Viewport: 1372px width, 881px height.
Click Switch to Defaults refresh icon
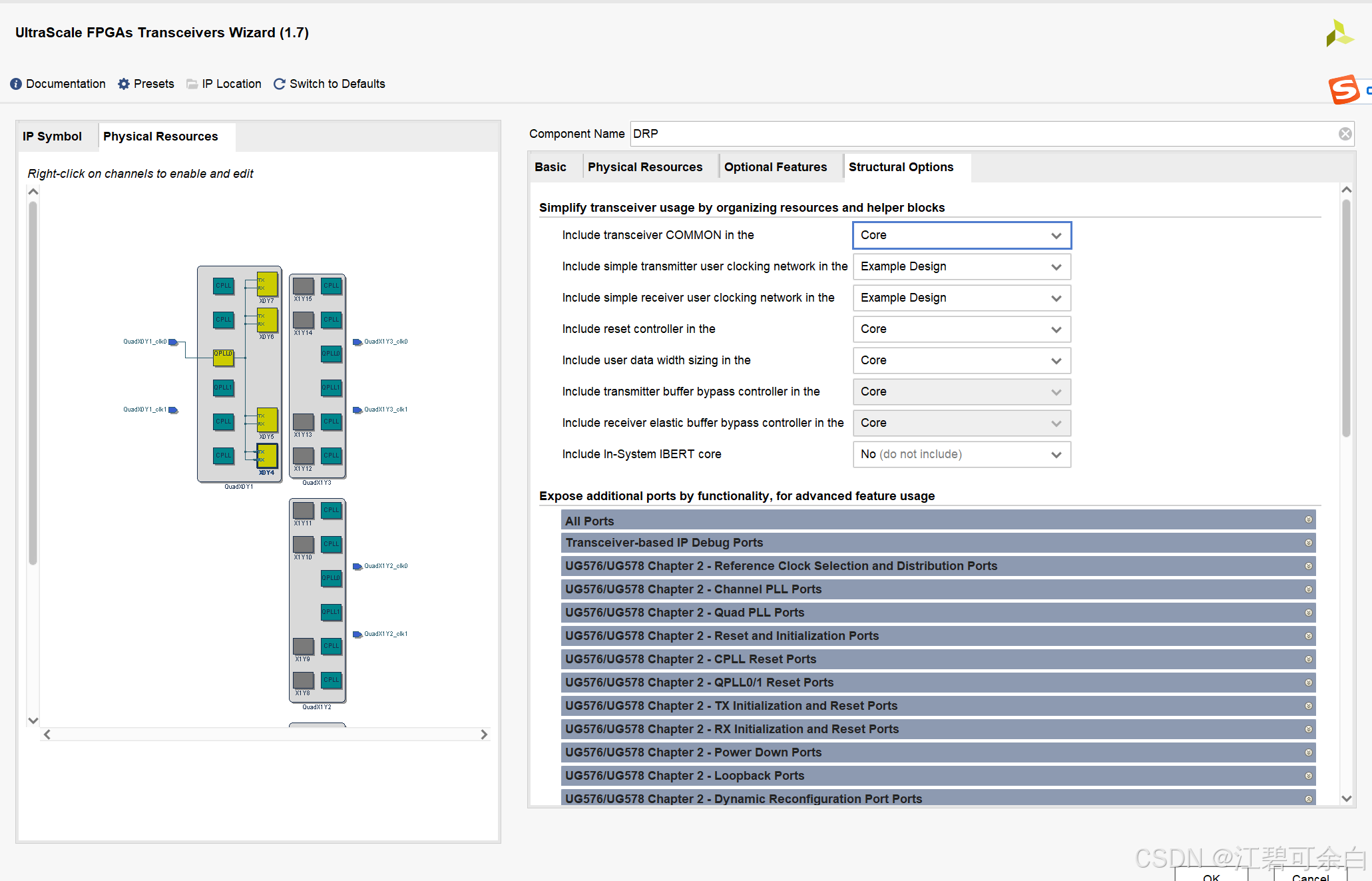[x=280, y=84]
